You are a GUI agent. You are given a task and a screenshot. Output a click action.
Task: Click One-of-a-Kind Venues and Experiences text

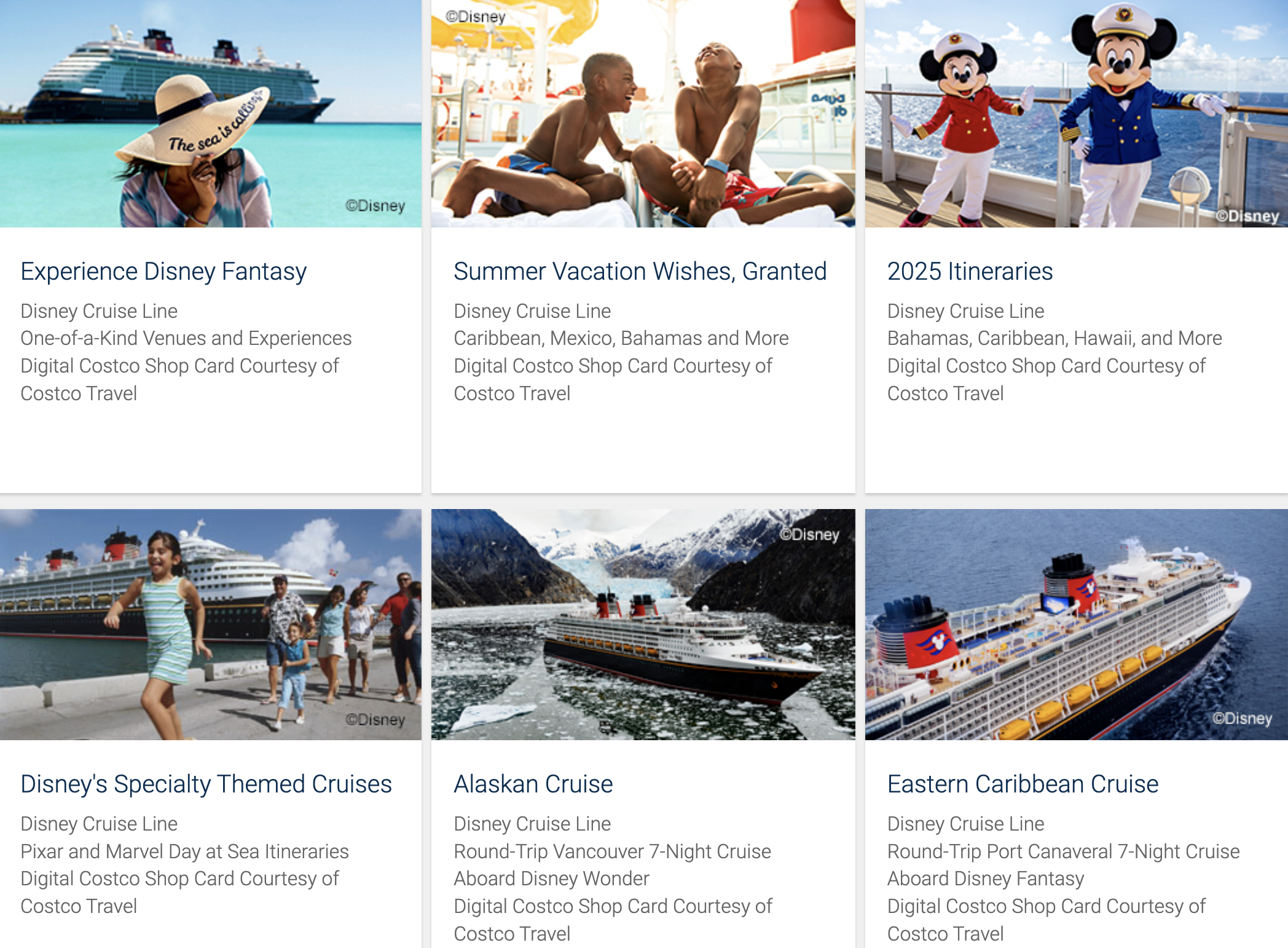click(186, 339)
